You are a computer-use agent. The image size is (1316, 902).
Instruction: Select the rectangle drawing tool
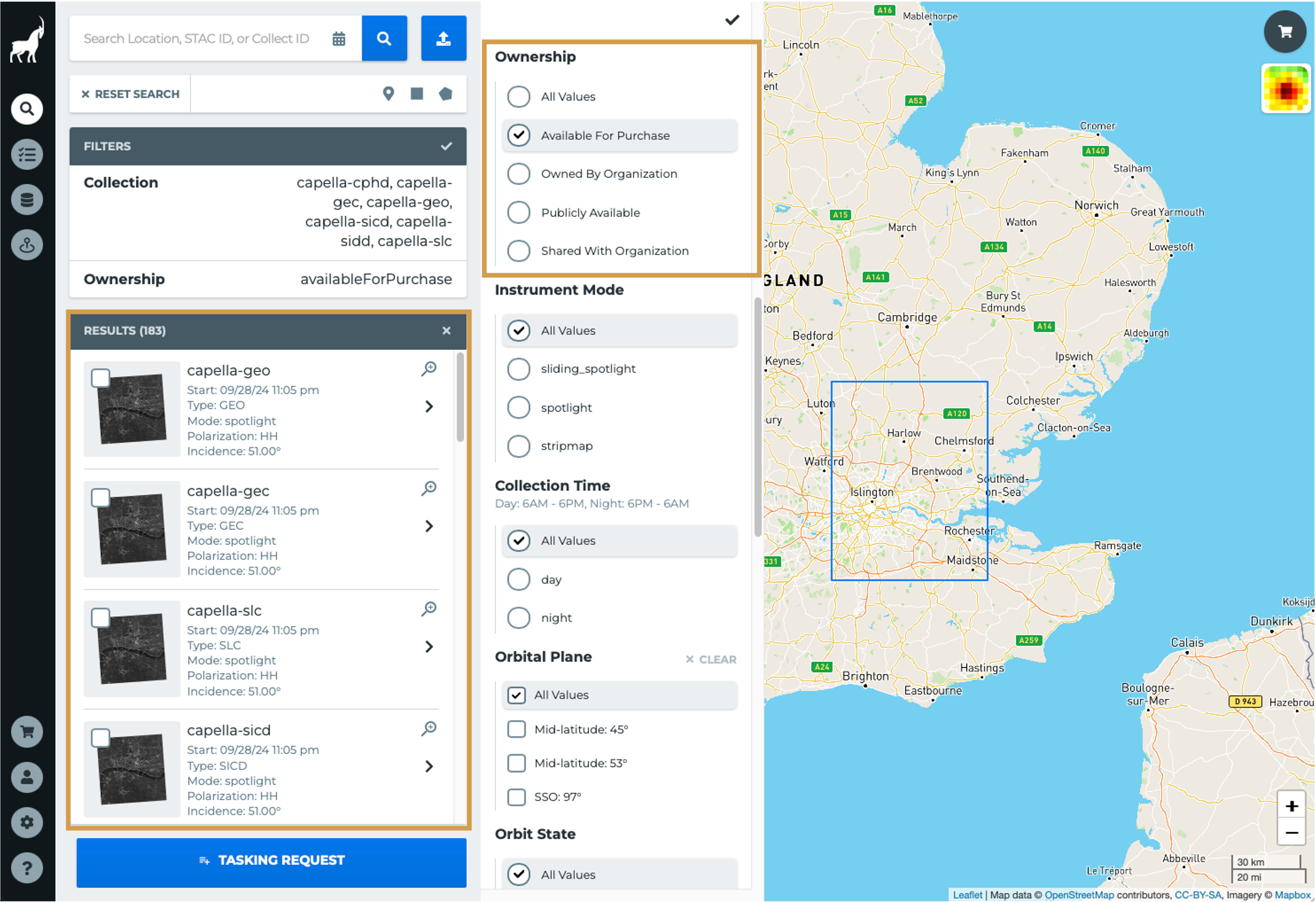point(417,93)
